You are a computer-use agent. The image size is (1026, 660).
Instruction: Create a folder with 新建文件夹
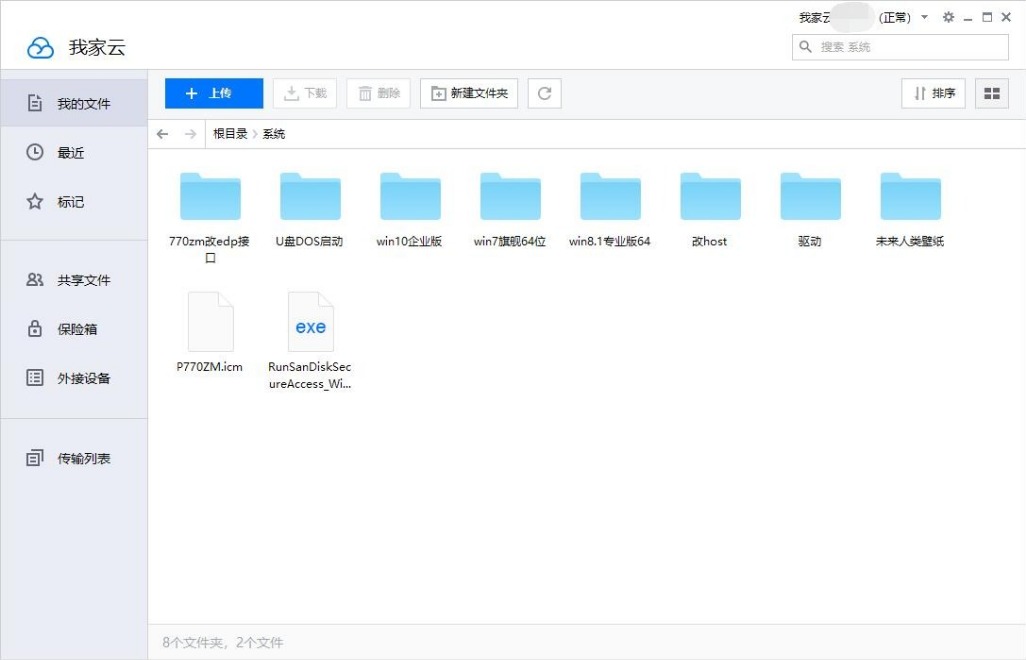coord(468,93)
